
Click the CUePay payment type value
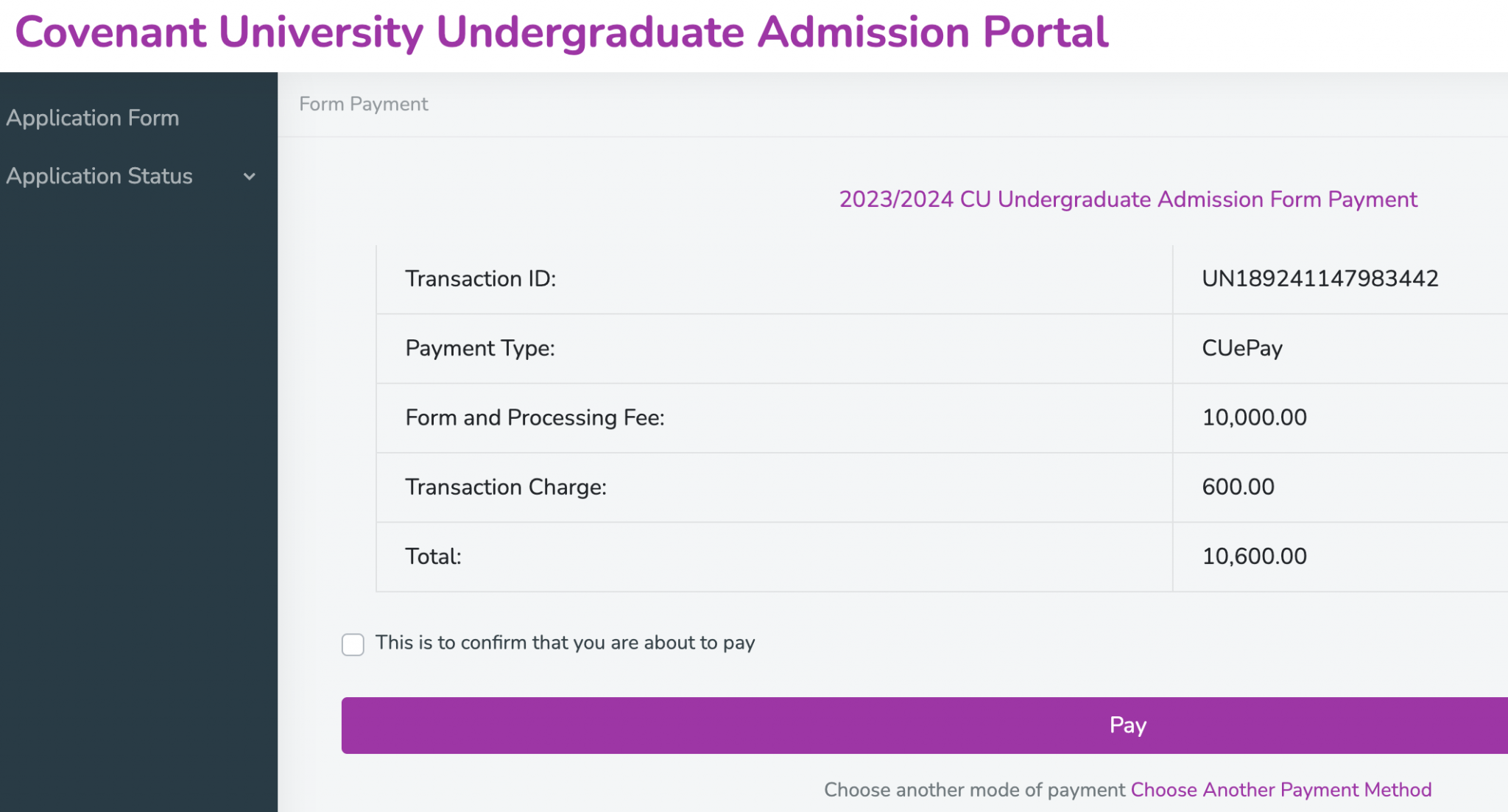[x=1241, y=347]
